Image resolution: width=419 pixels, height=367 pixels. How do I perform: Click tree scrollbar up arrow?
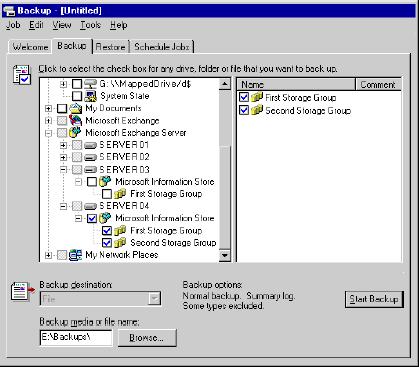[x=225, y=84]
